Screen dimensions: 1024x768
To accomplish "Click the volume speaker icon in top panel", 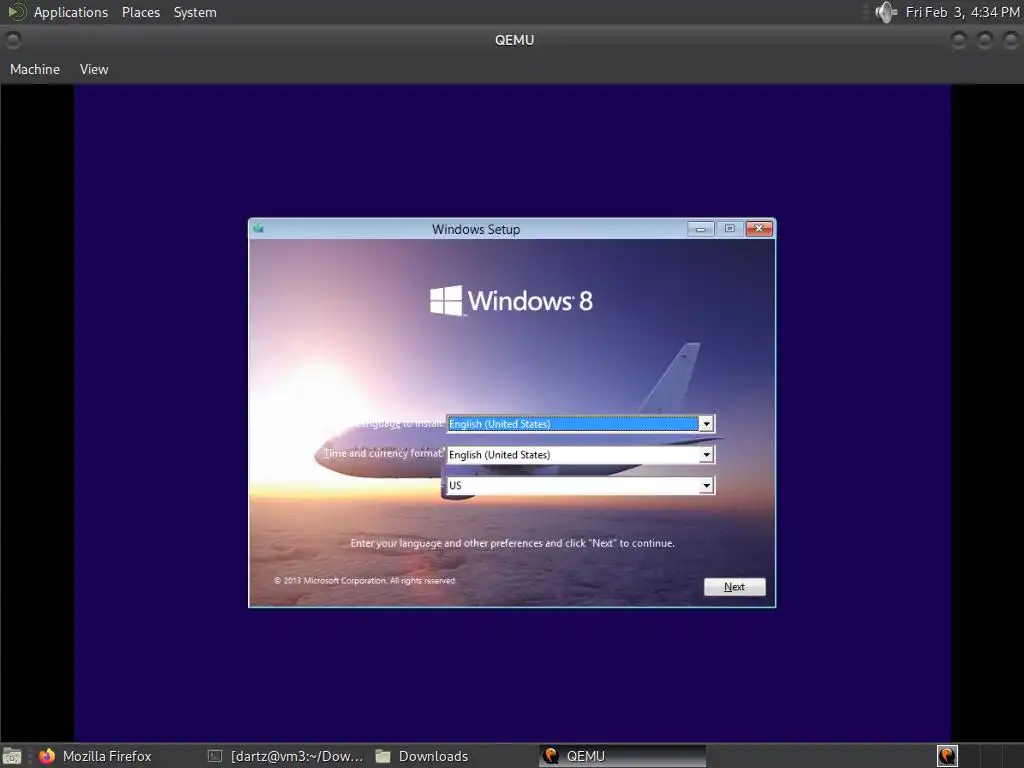I will [x=886, y=12].
